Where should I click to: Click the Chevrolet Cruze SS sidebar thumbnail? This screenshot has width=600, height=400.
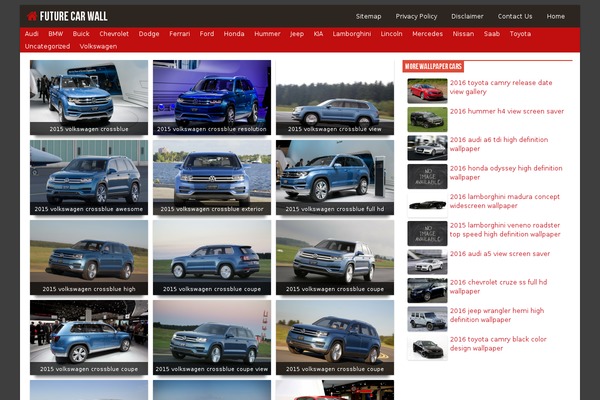tap(427, 291)
